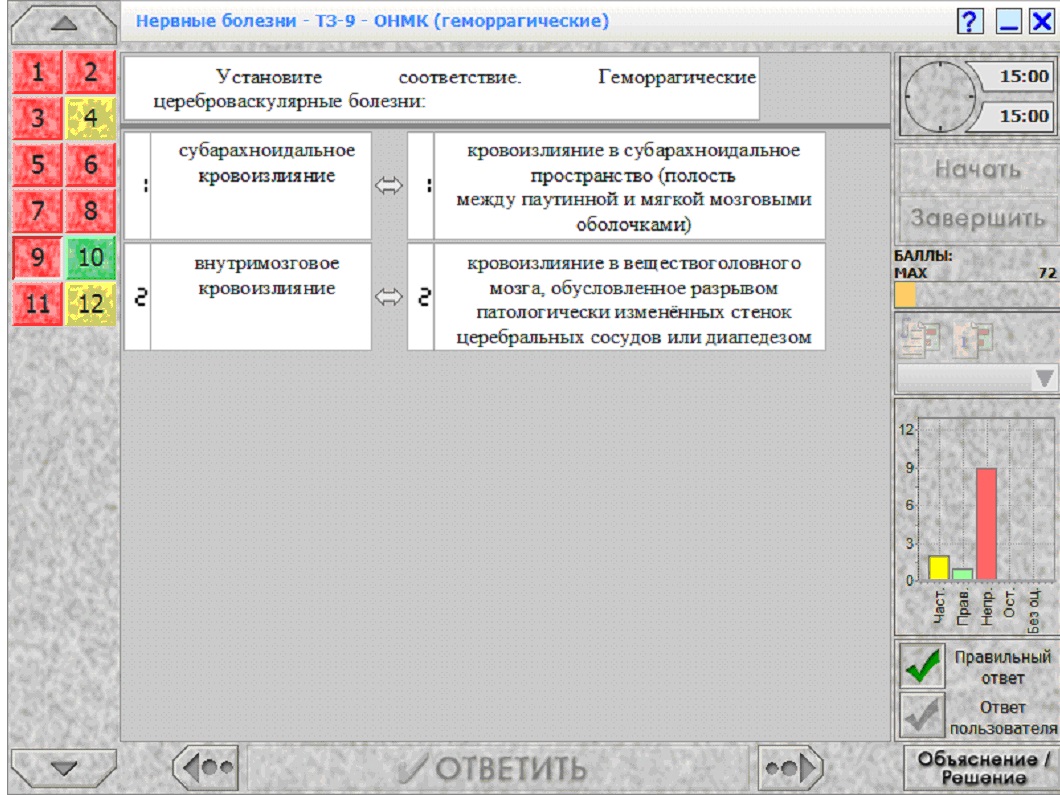Minimize the test window
Viewport: 1060px width, 795px height.
click(1009, 22)
